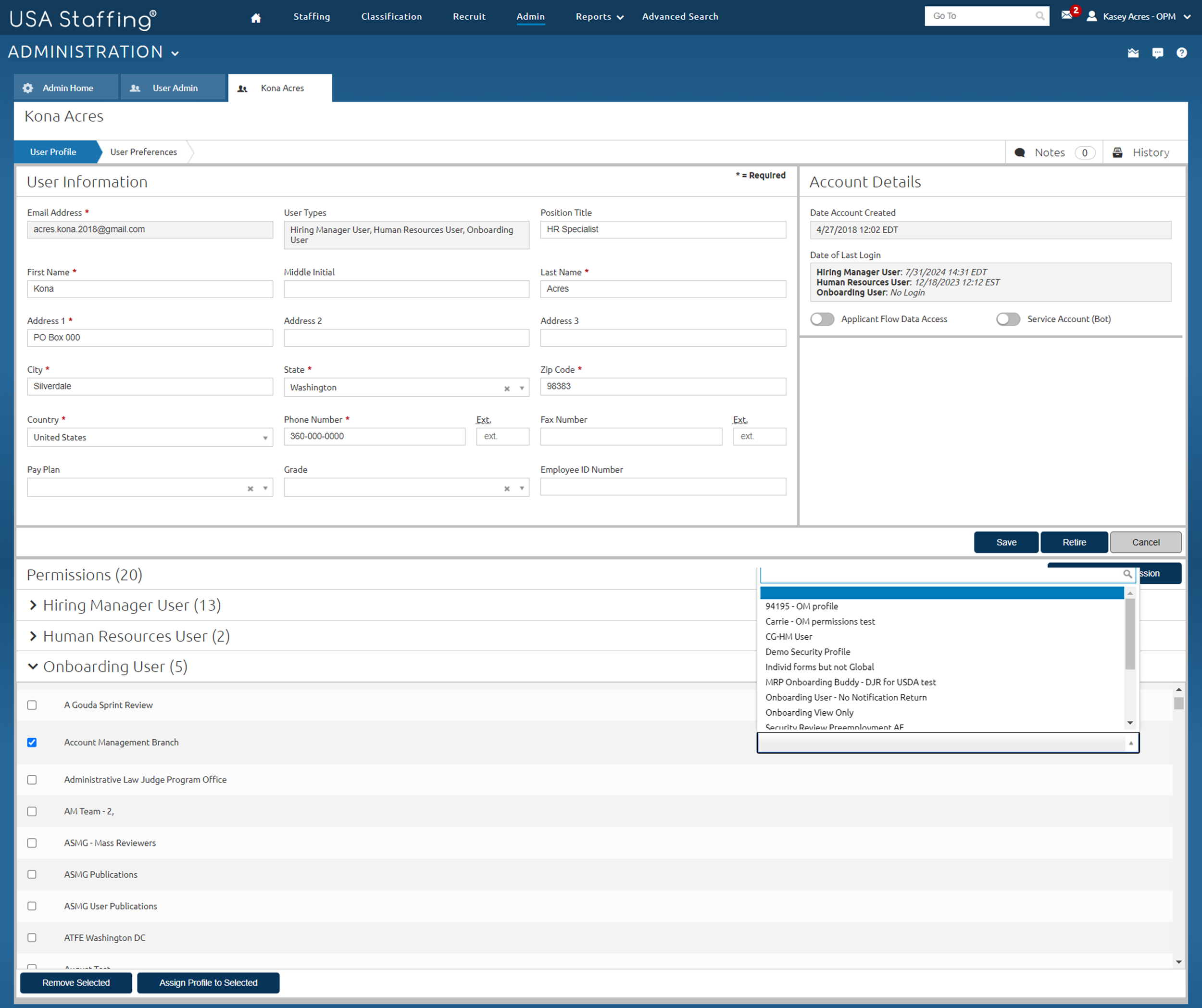Select Demo Security Profile option
This screenshot has height=1008, width=1202.
tap(807, 653)
